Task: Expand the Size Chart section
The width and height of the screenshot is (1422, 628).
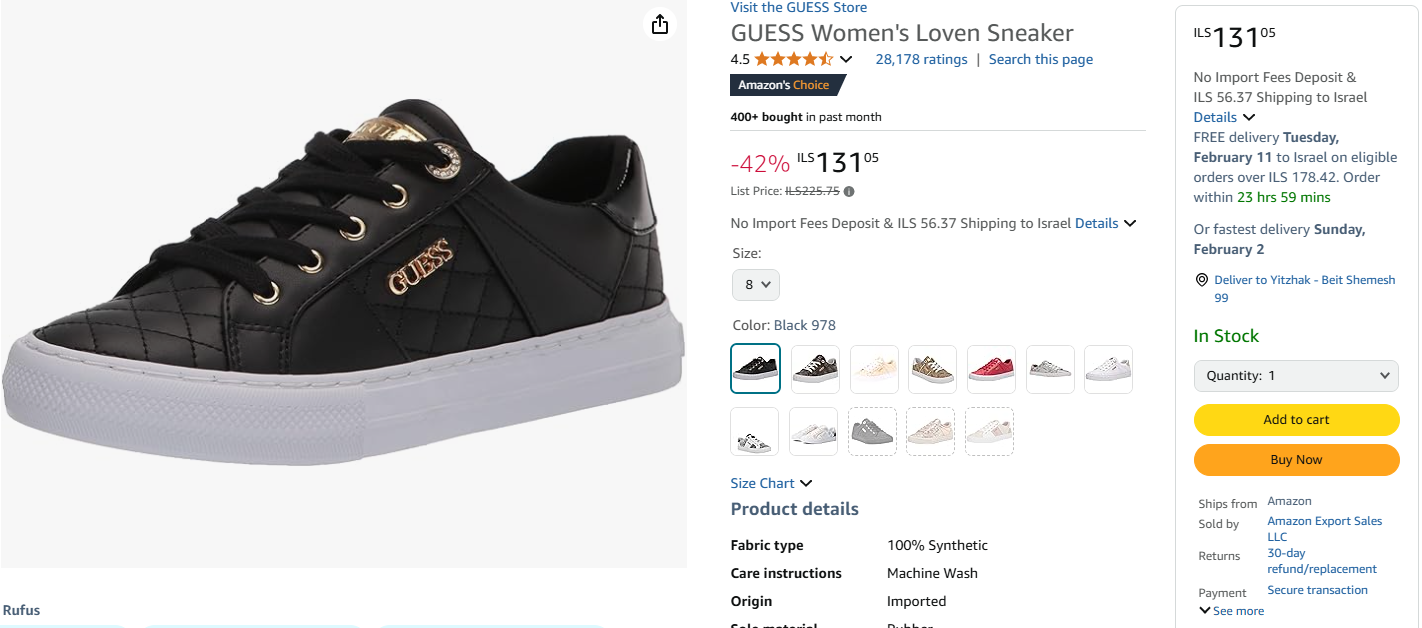Action: click(x=771, y=483)
